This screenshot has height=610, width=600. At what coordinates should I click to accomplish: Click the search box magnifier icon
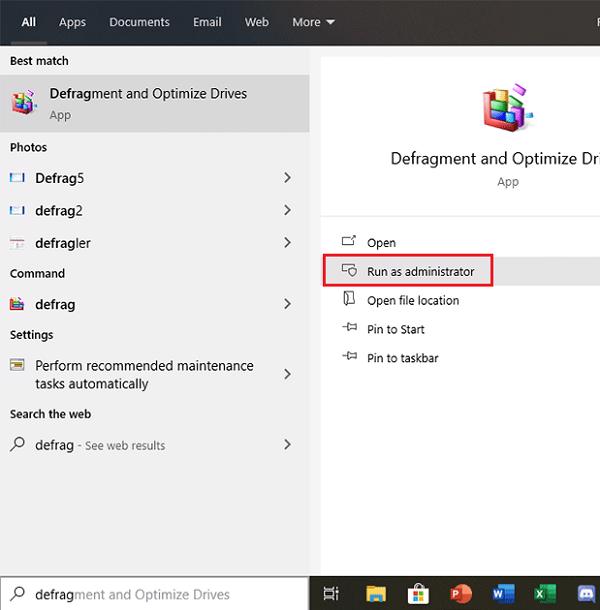pos(18,594)
